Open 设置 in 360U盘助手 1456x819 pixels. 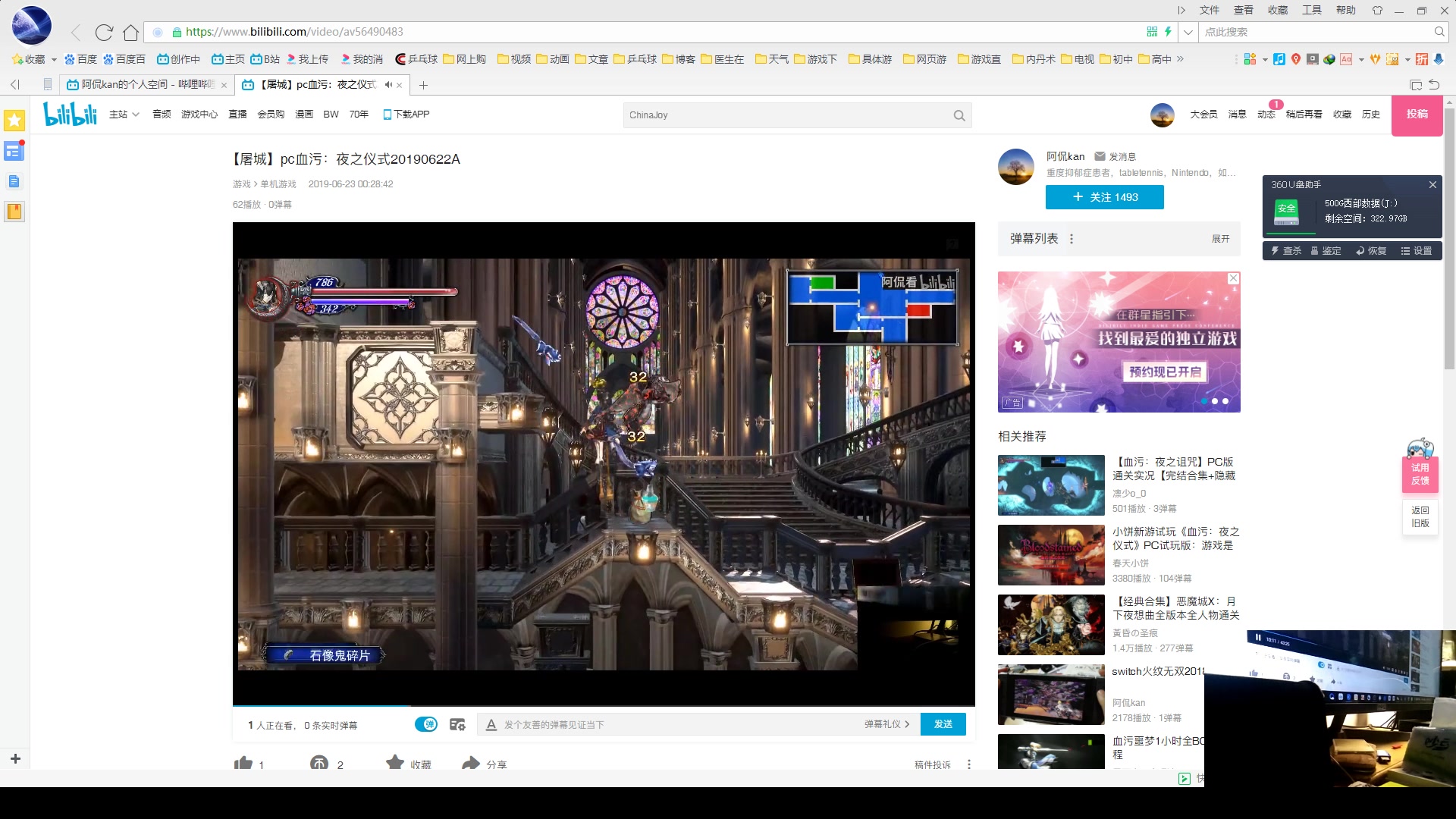[1417, 251]
